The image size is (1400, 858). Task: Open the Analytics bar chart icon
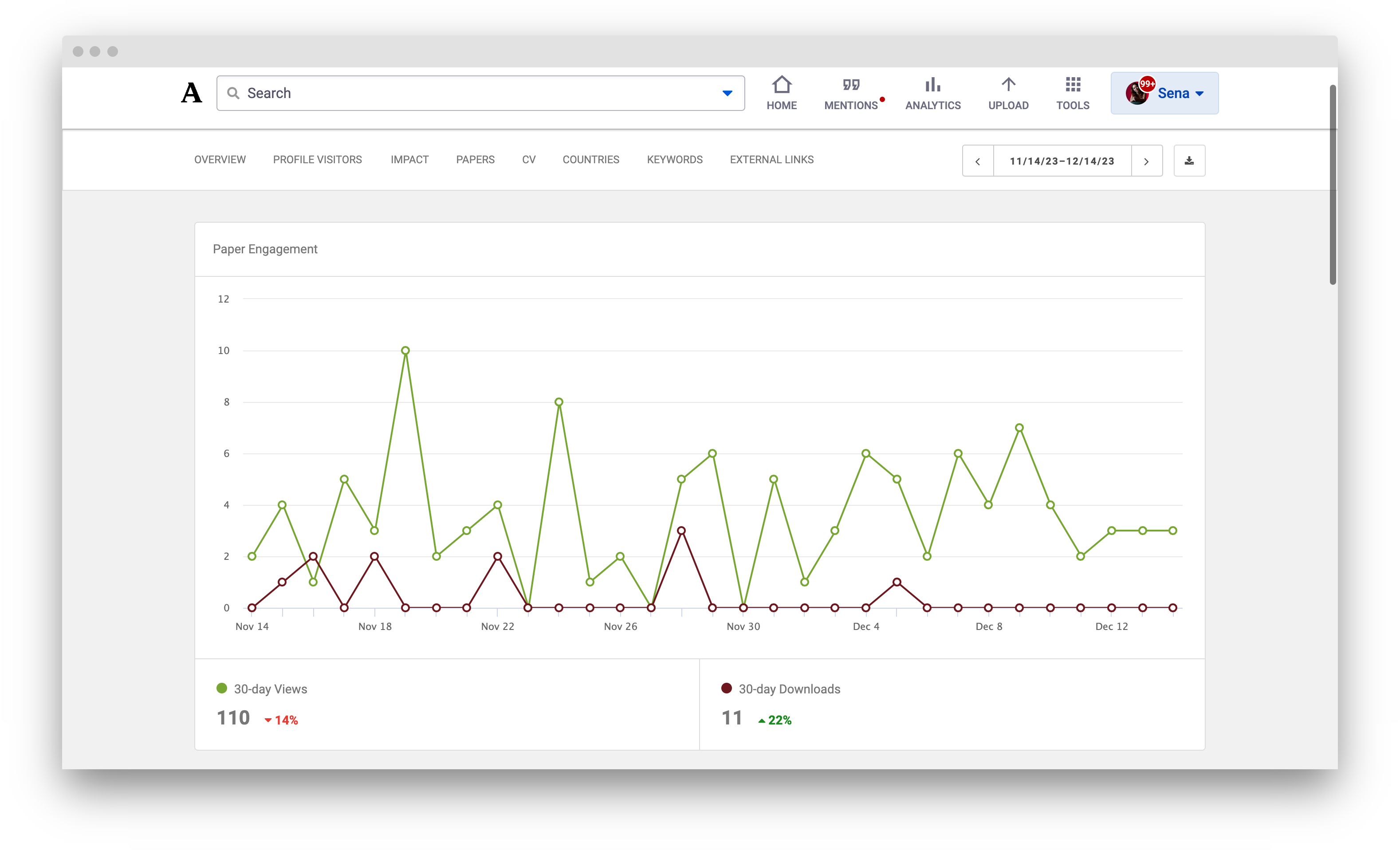(932, 85)
